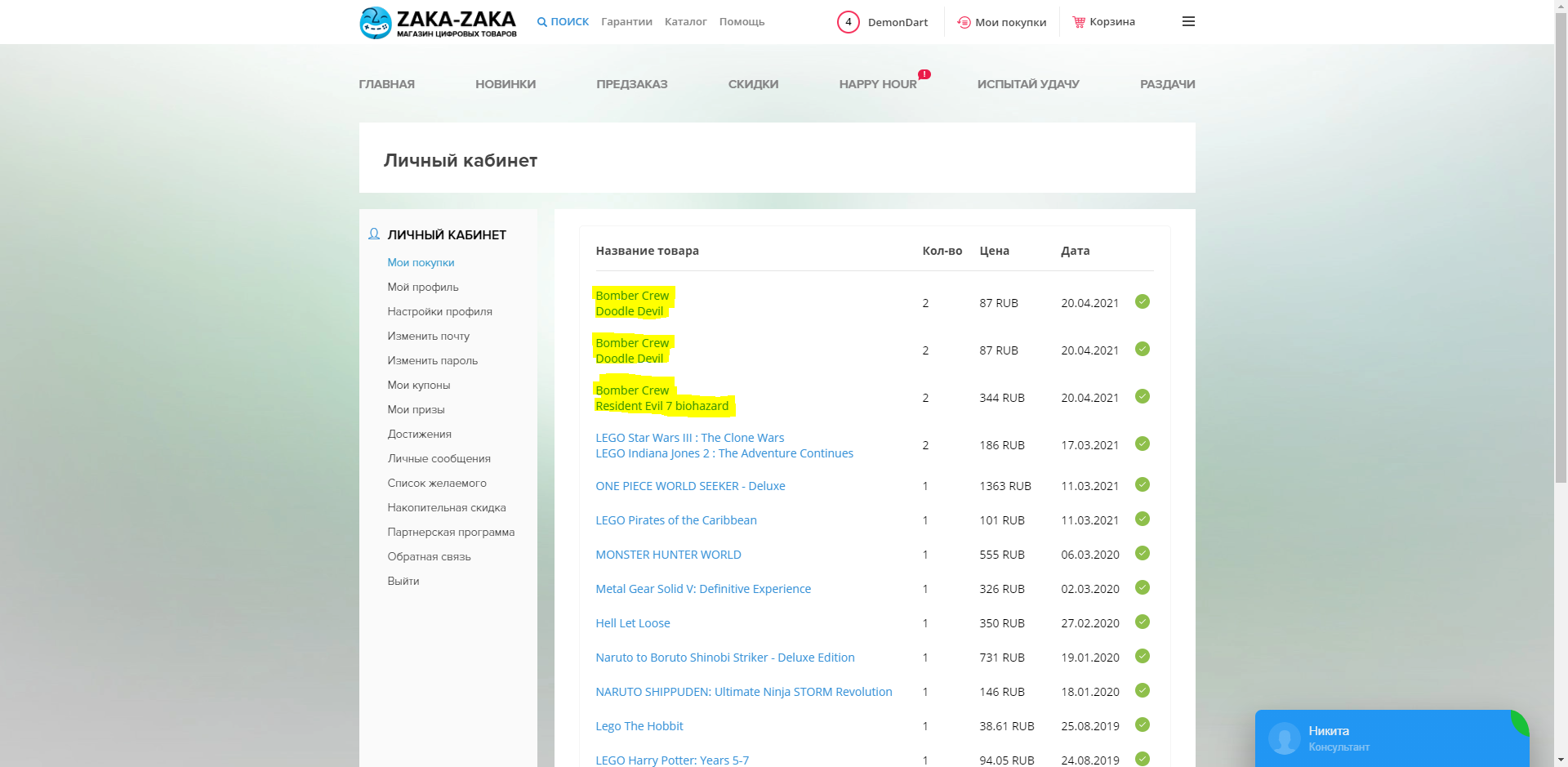Select Изменить пароль in the sidebar

[x=433, y=360]
